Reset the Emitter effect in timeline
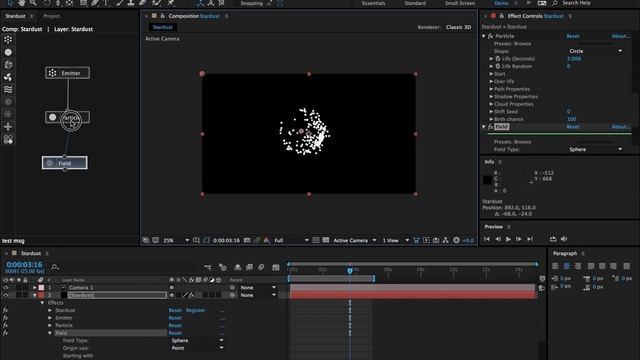 (175, 318)
